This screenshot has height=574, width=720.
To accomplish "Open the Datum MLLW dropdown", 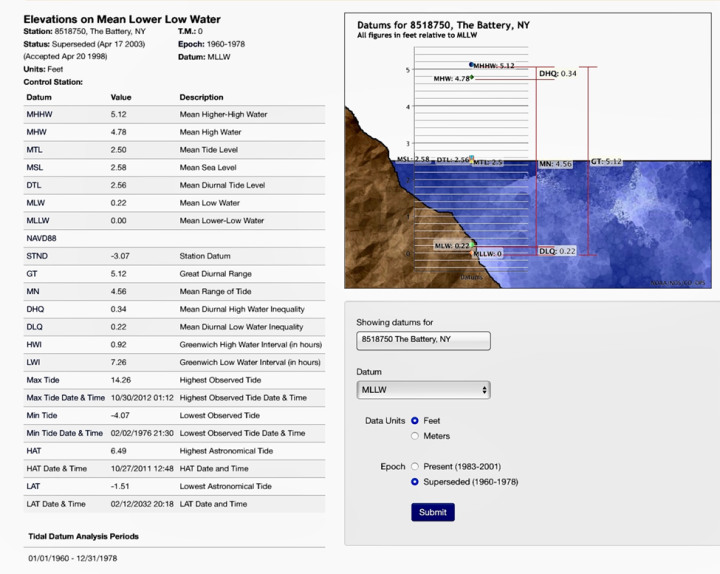I will [423, 390].
